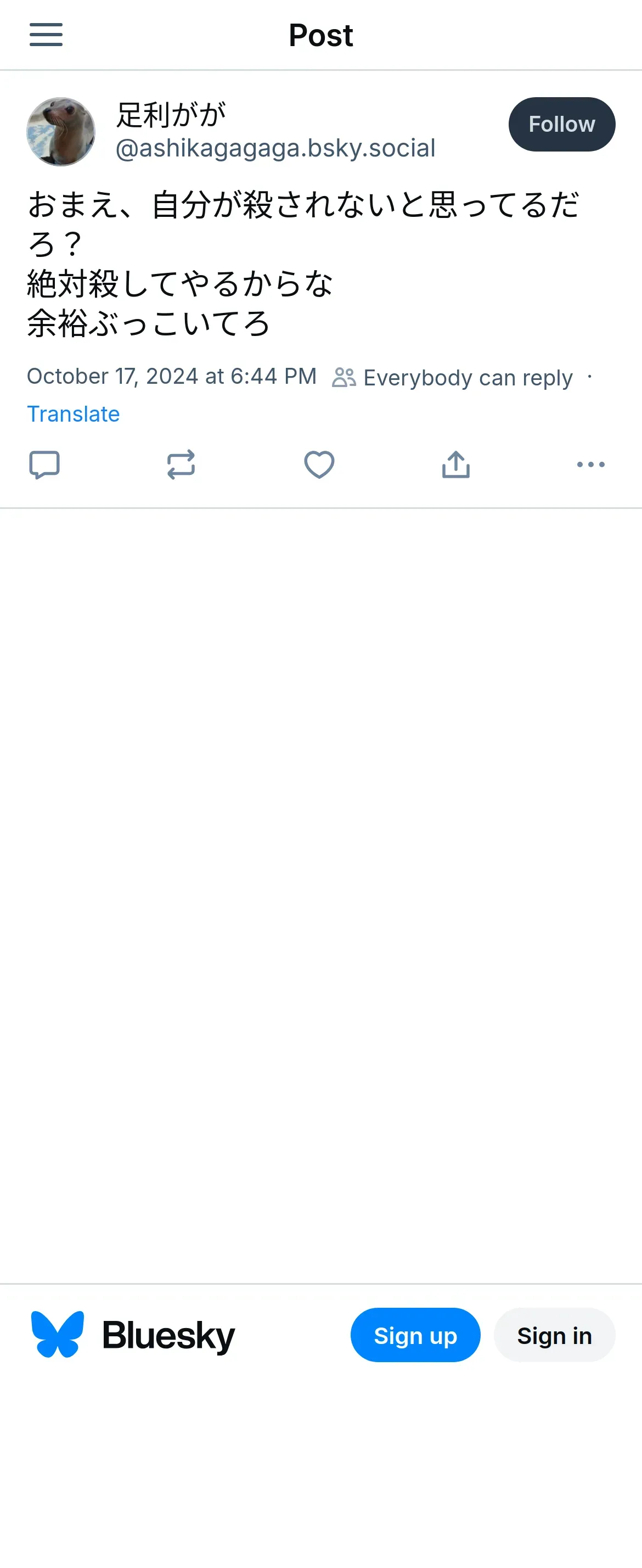Viewport: 642px width, 1568px height.
Task: Click the Everybody can reply label
Action: [x=468, y=377]
